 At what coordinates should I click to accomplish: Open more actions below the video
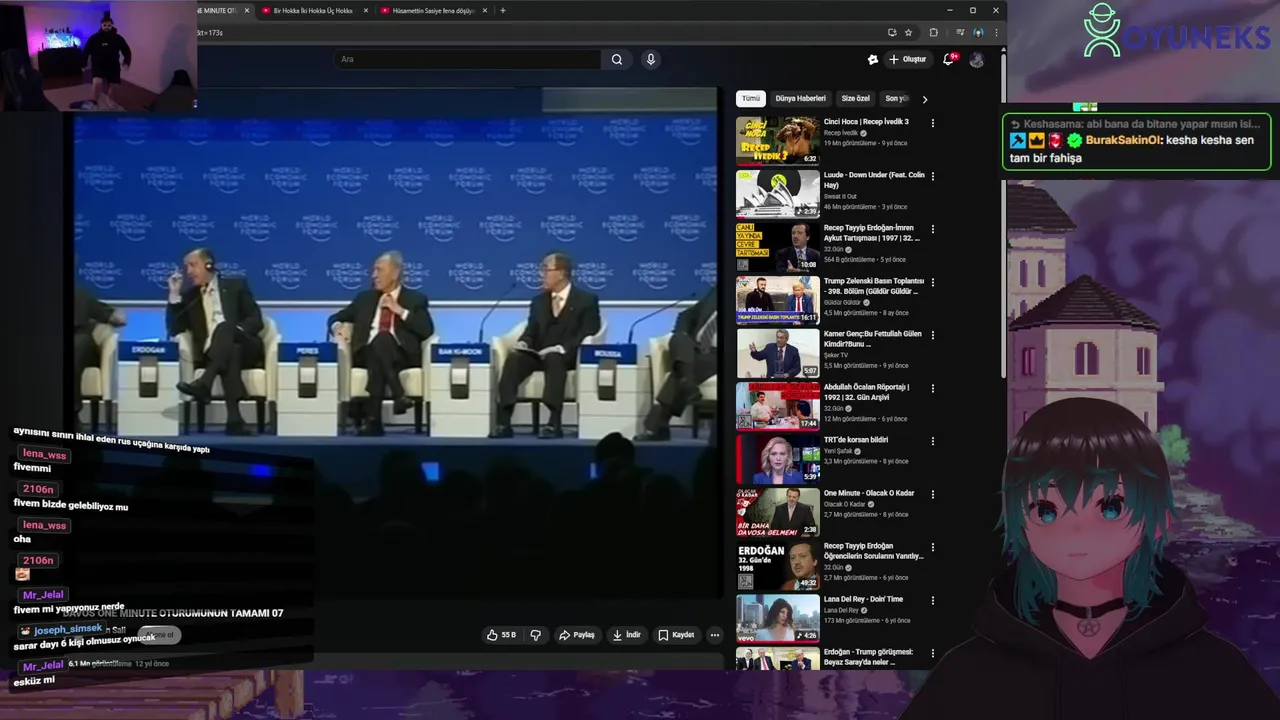pyautogui.click(x=714, y=635)
